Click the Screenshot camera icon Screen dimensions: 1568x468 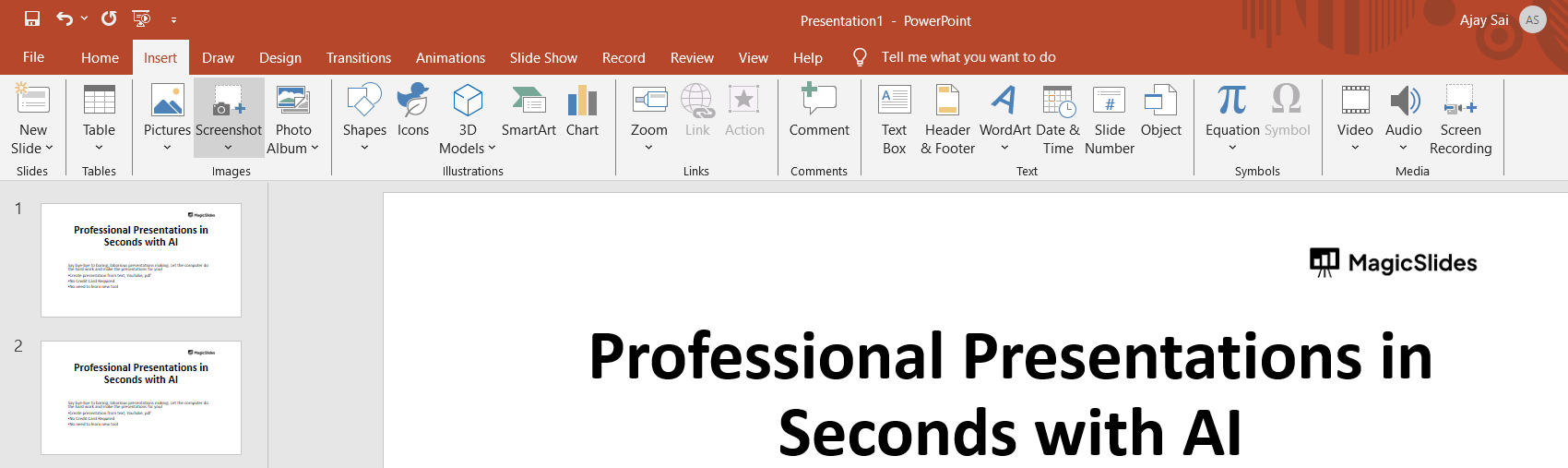point(229,100)
